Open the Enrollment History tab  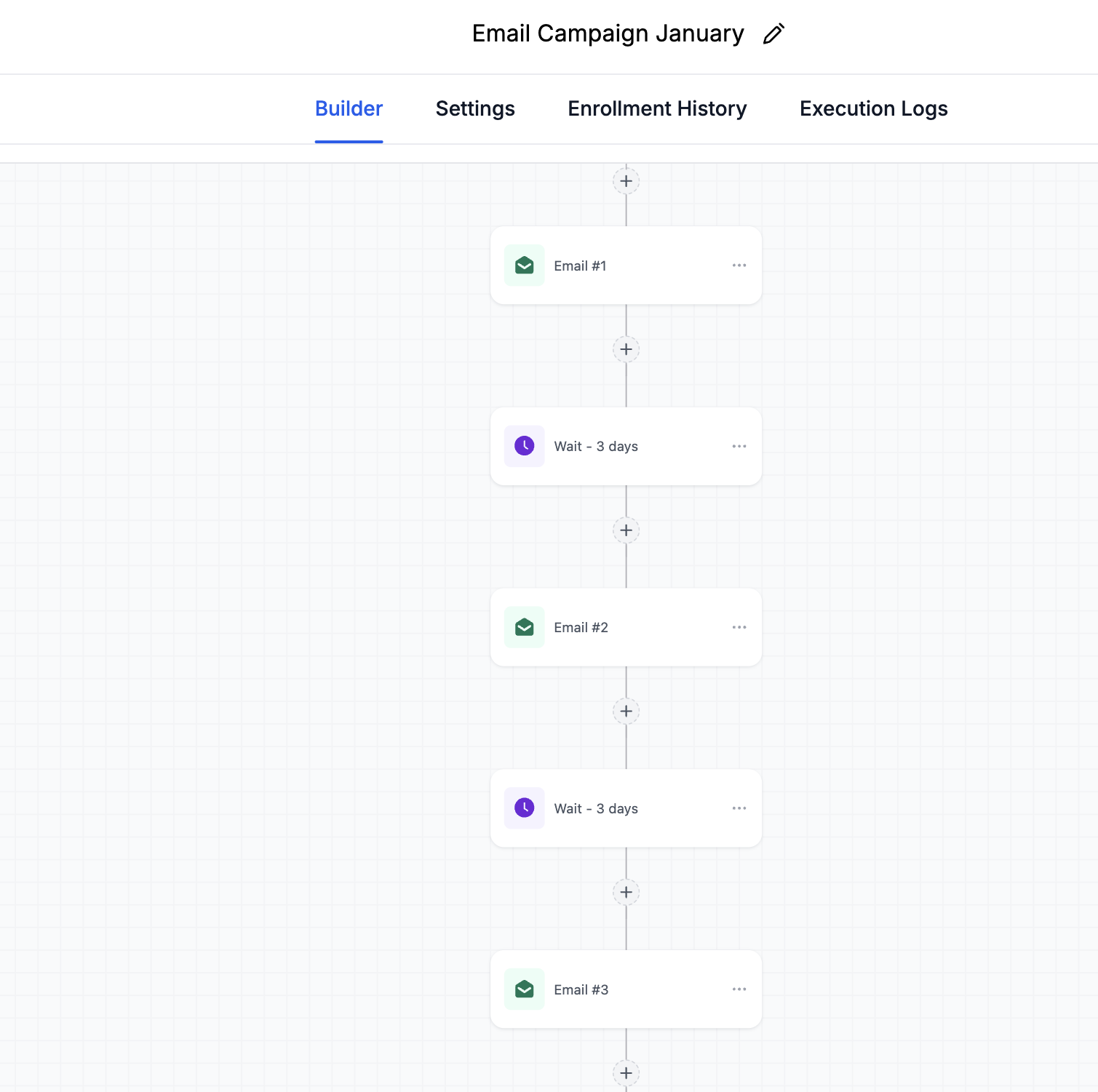657,109
